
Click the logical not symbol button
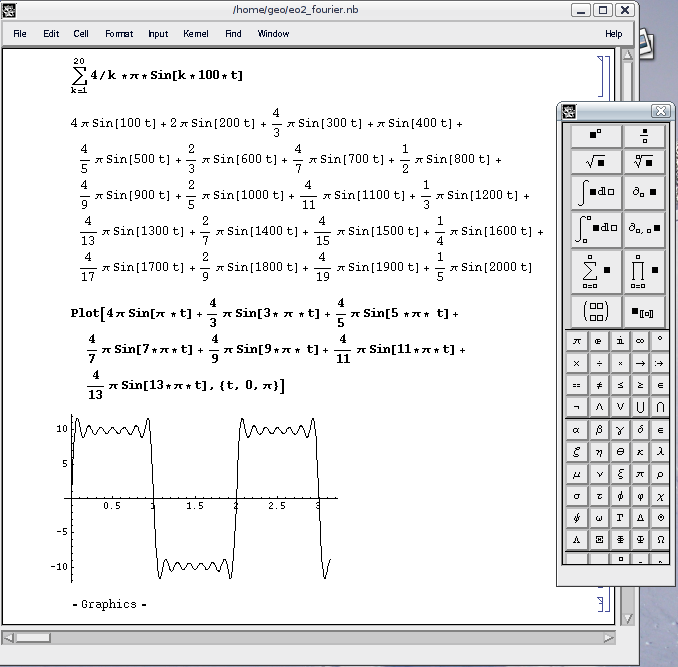pos(577,407)
